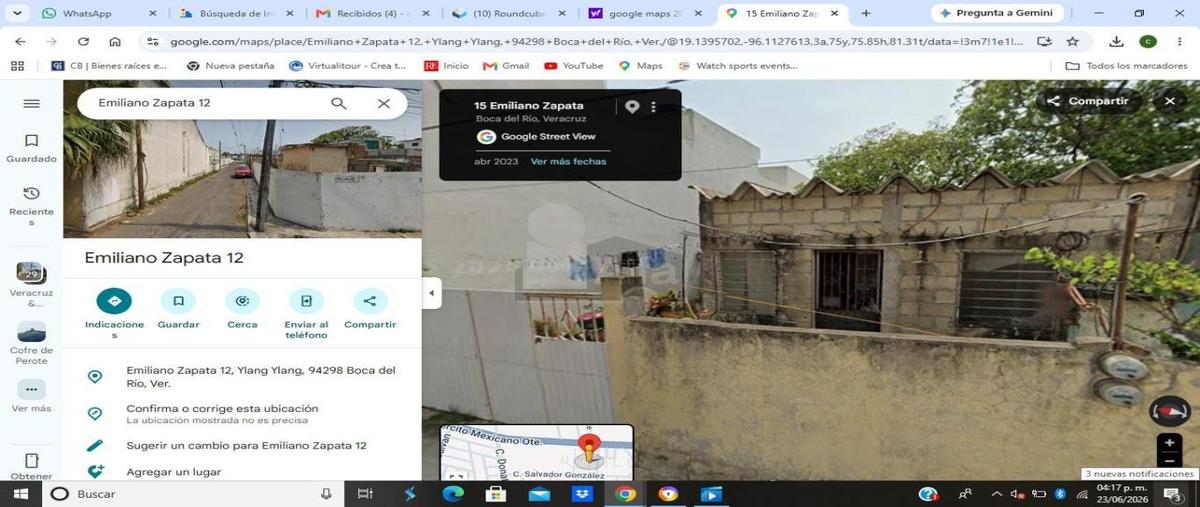
Task: Bookmark this page with the star icon
Action: pyautogui.click(x=1073, y=42)
